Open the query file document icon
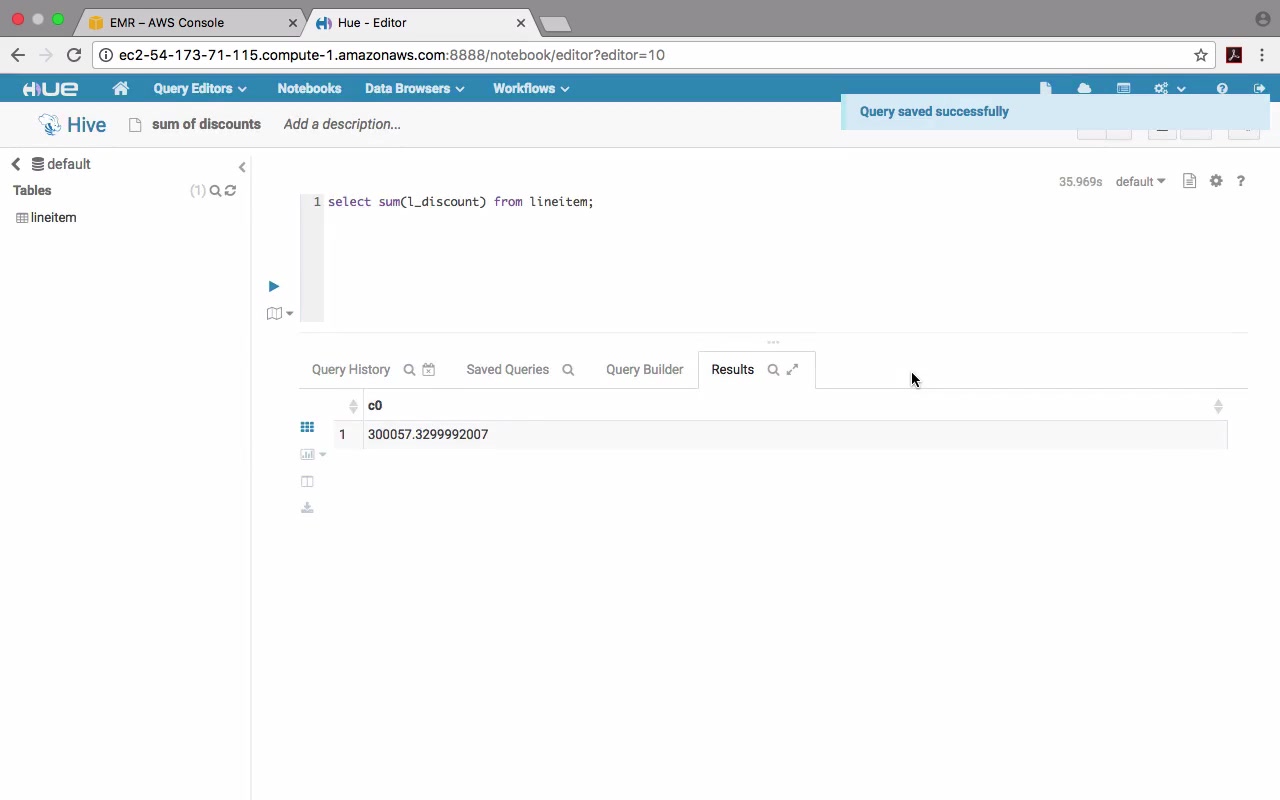The image size is (1280, 800). (1189, 181)
